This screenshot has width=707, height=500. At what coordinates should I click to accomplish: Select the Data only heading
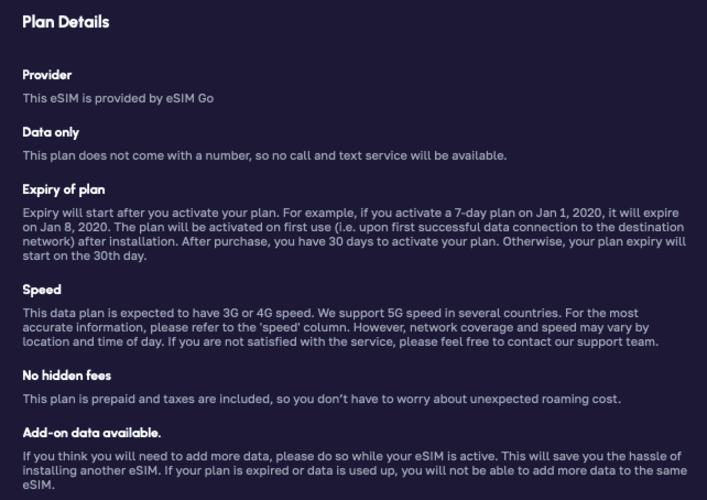[50, 133]
